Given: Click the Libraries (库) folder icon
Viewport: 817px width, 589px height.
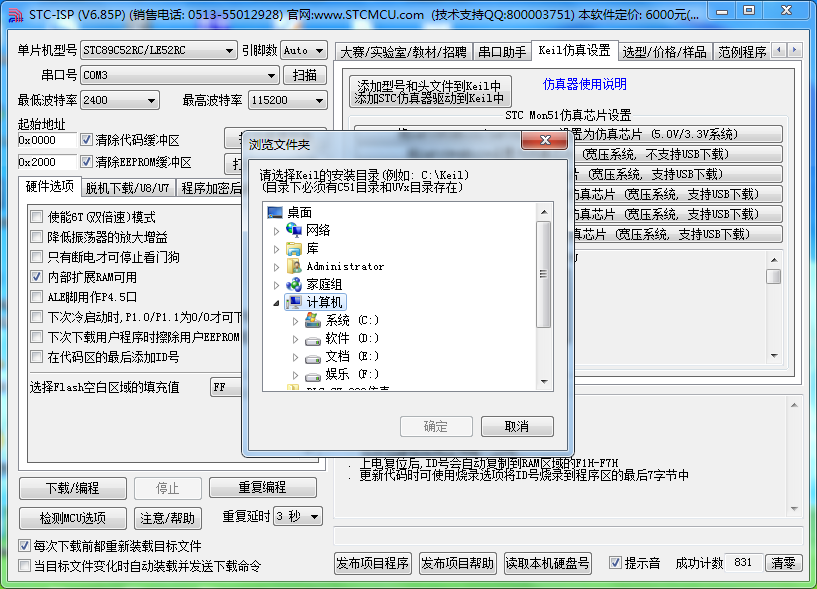Looking at the screenshot, I should tap(294, 248).
